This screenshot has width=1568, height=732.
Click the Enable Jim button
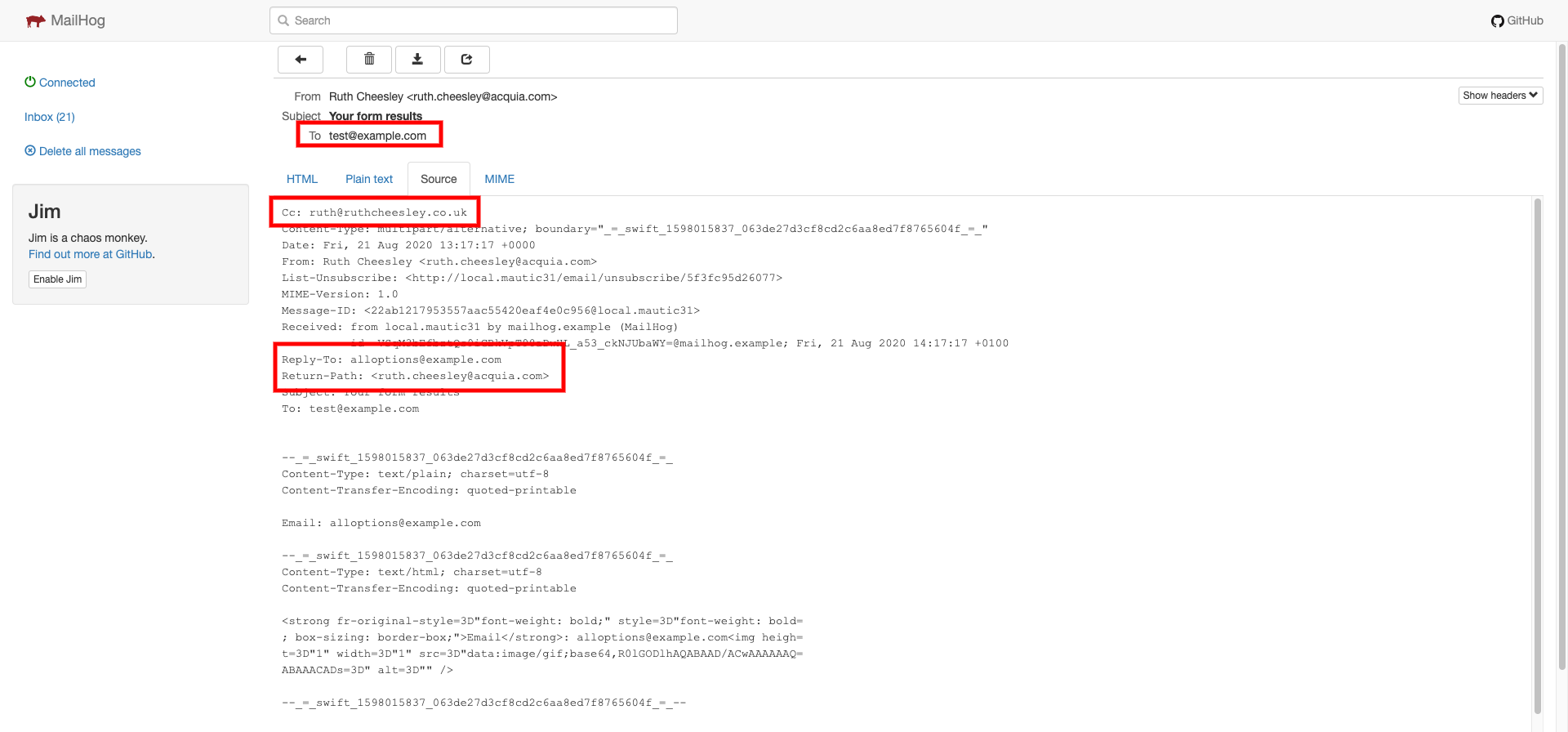(x=57, y=279)
